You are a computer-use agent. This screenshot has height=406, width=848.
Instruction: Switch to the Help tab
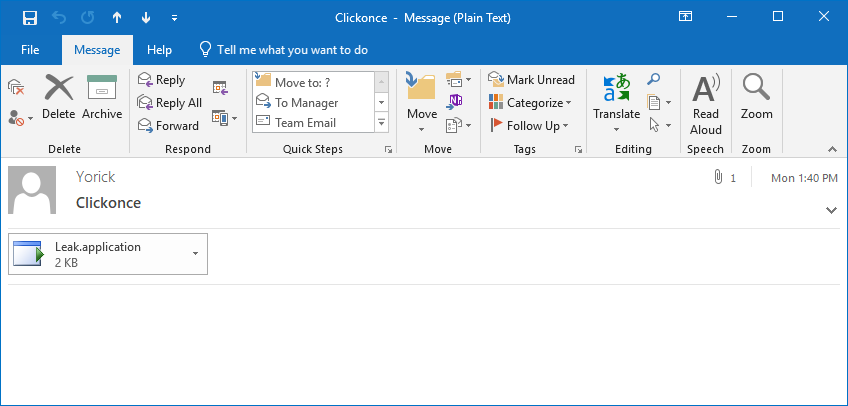coord(159,49)
